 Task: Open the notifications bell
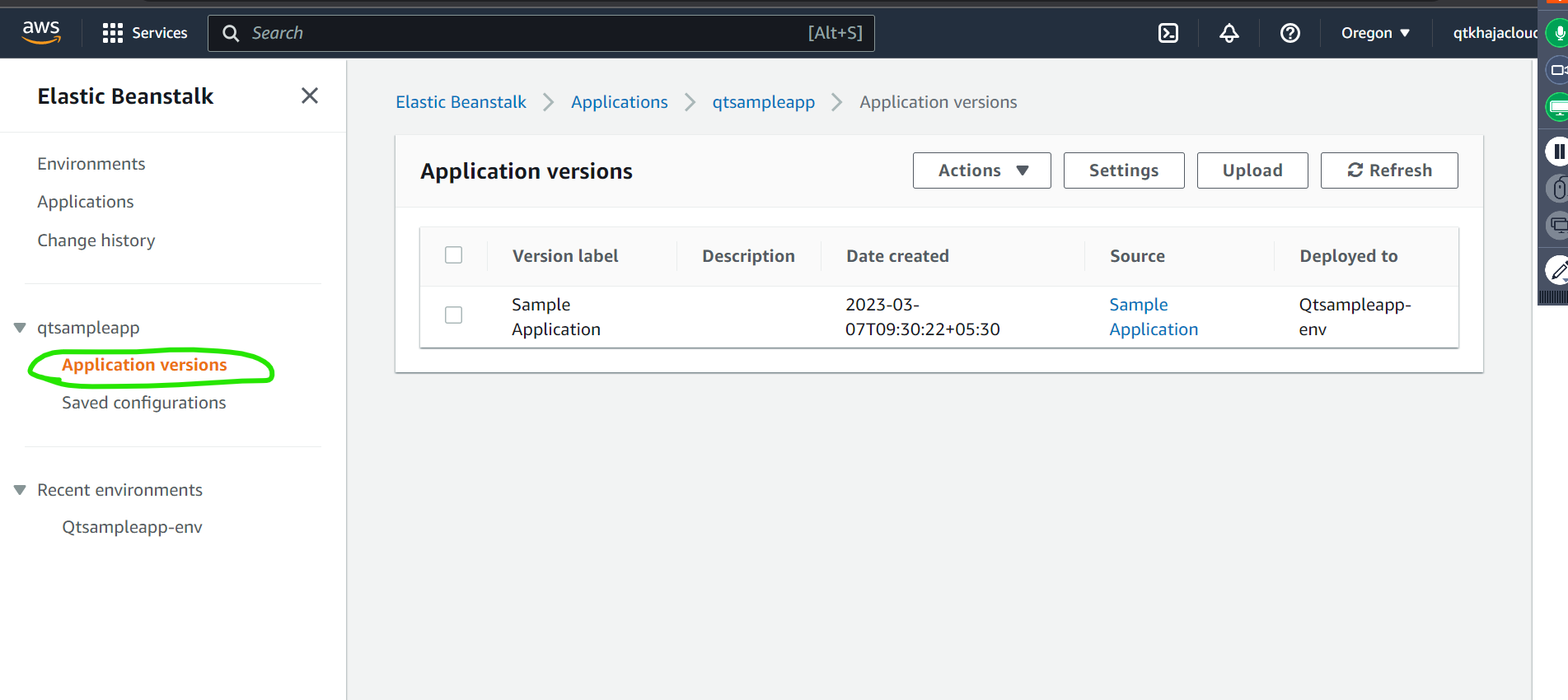(1229, 33)
